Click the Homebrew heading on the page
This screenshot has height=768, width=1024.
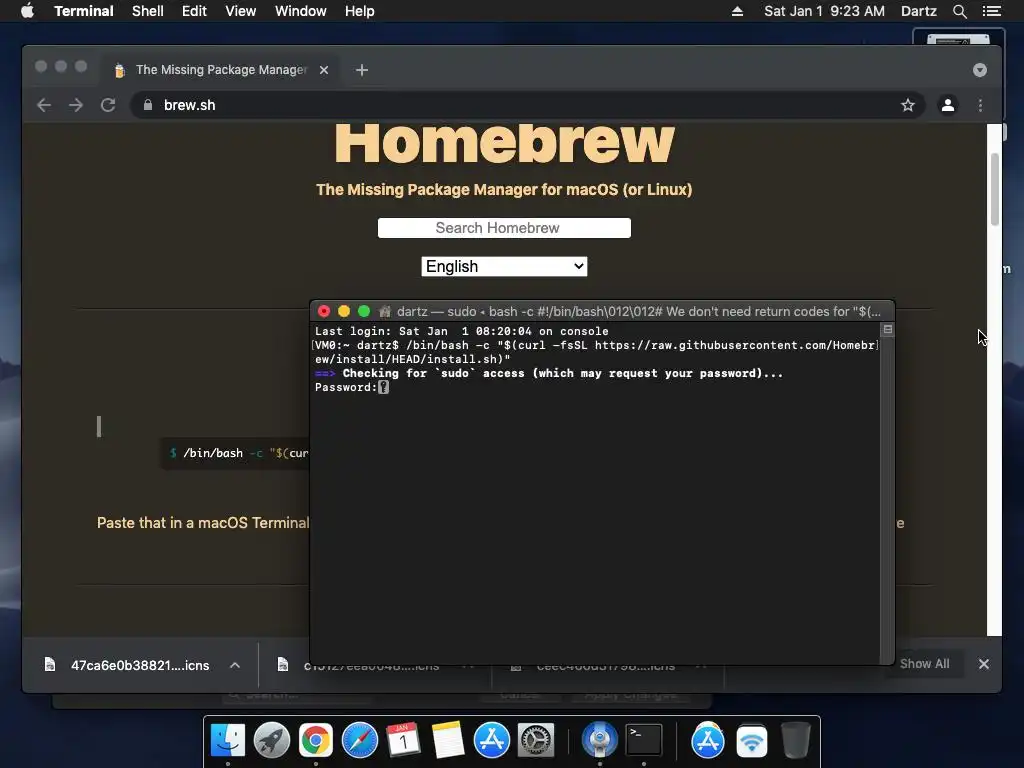(x=504, y=143)
